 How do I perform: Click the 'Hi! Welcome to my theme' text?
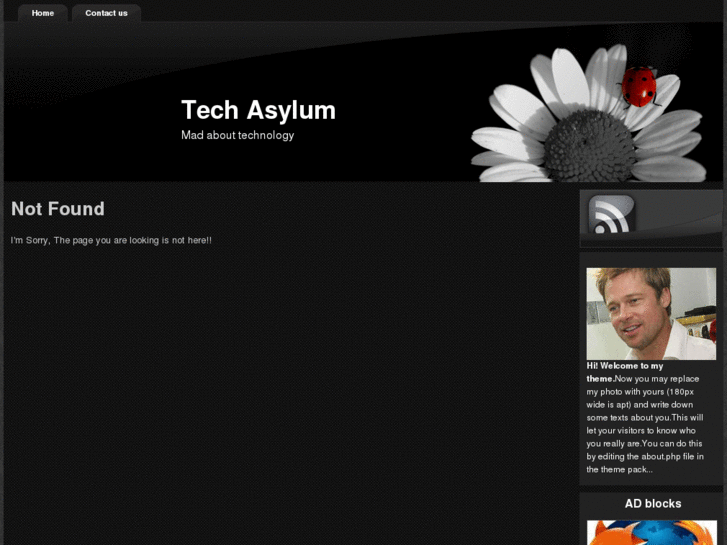(x=625, y=372)
